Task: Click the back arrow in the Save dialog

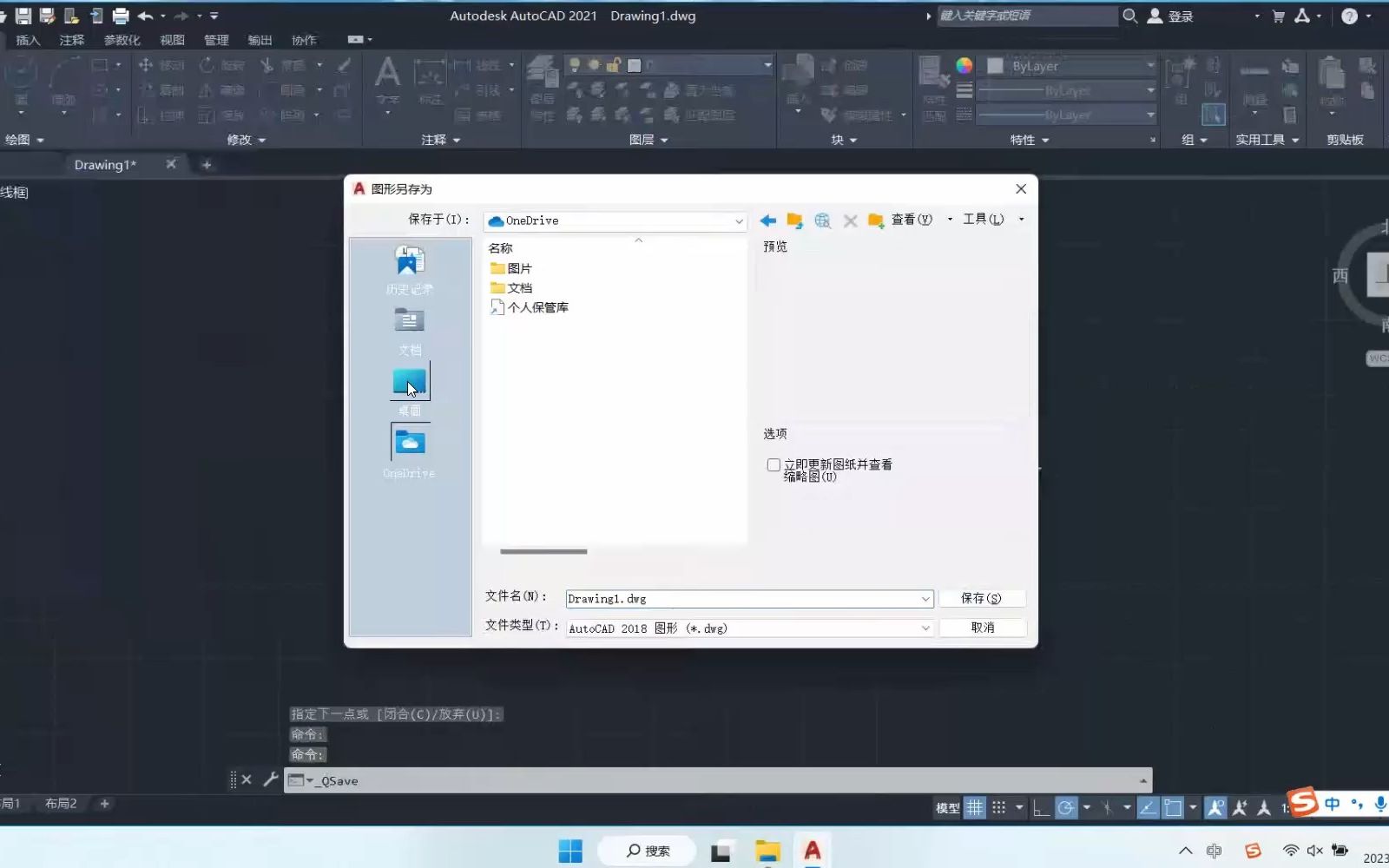Action: click(767, 220)
